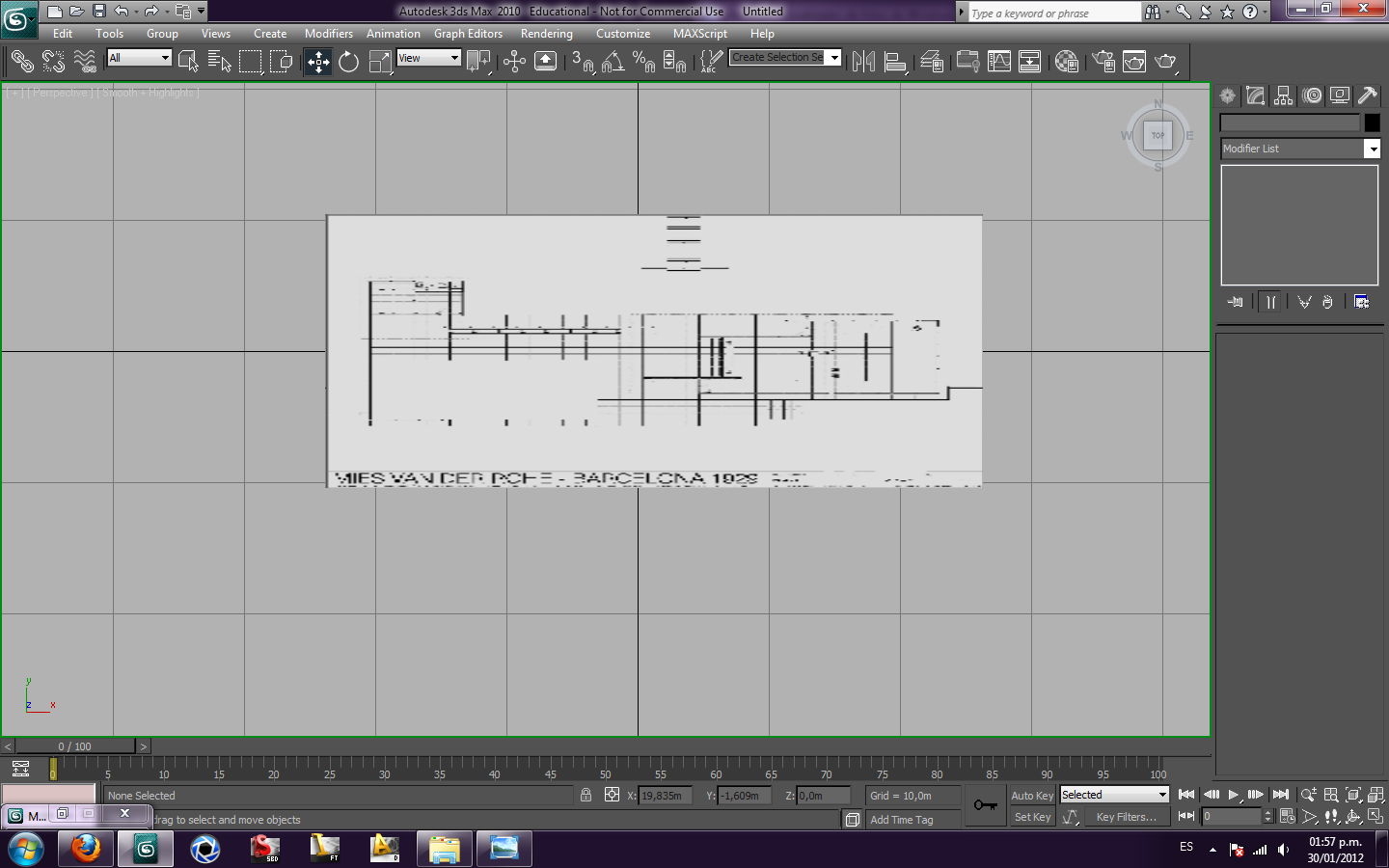Viewport: 1389px width, 868px height.
Task: Open the Graph Editors menu
Action: (468, 34)
